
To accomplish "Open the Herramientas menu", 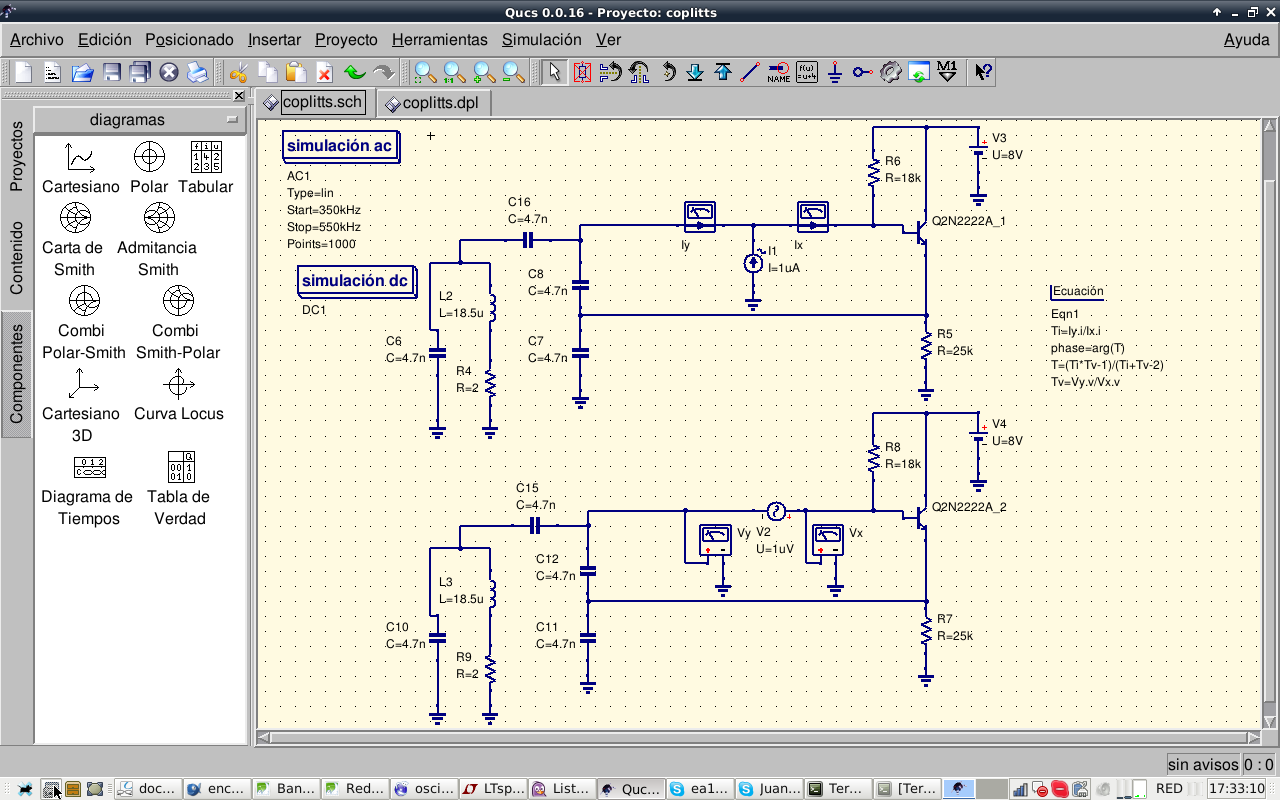I will pyautogui.click(x=439, y=40).
